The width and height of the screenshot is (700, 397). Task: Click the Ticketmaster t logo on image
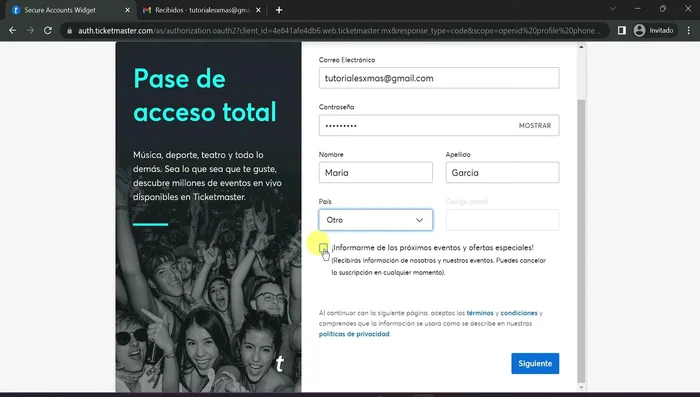click(279, 364)
